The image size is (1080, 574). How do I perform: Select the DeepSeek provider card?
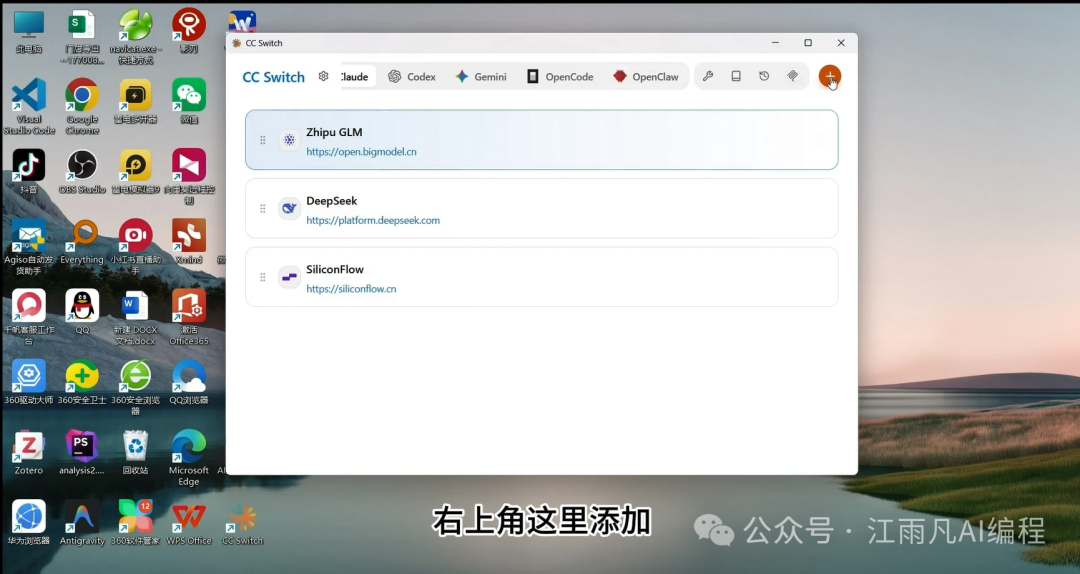pyautogui.click(x=541, y=208)
